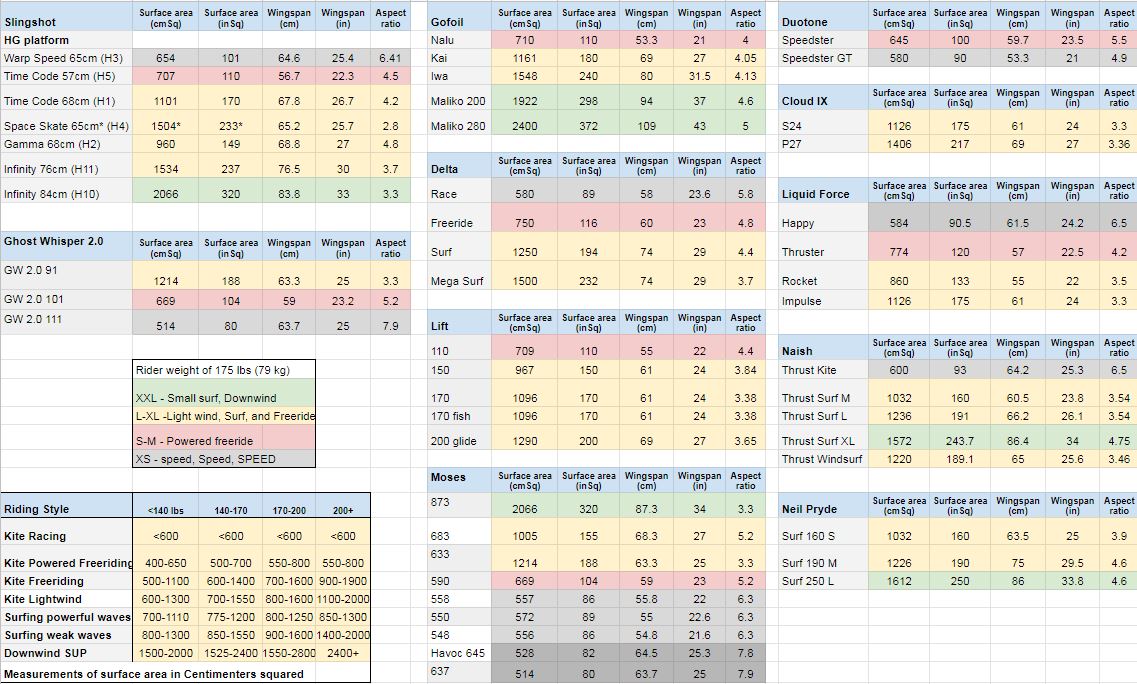Click the S-M - Powered freeride legend
The width and height of the screenshot is (1137, 684).
click(224, 438)
